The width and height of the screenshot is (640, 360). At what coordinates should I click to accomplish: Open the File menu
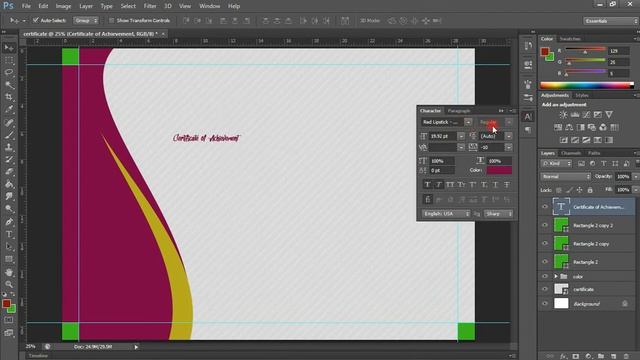tap(26, 6)
